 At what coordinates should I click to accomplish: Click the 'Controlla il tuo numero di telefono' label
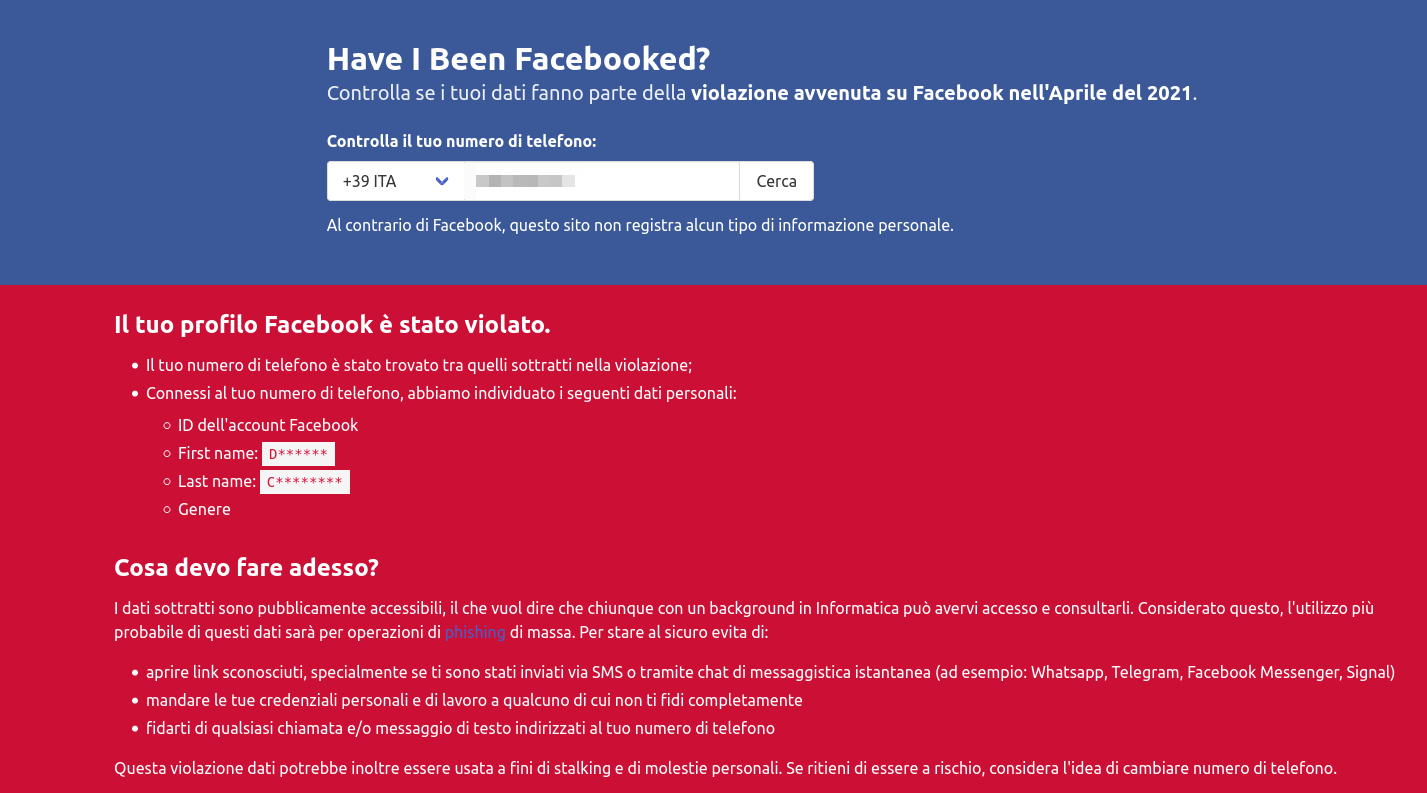[462, 141]
